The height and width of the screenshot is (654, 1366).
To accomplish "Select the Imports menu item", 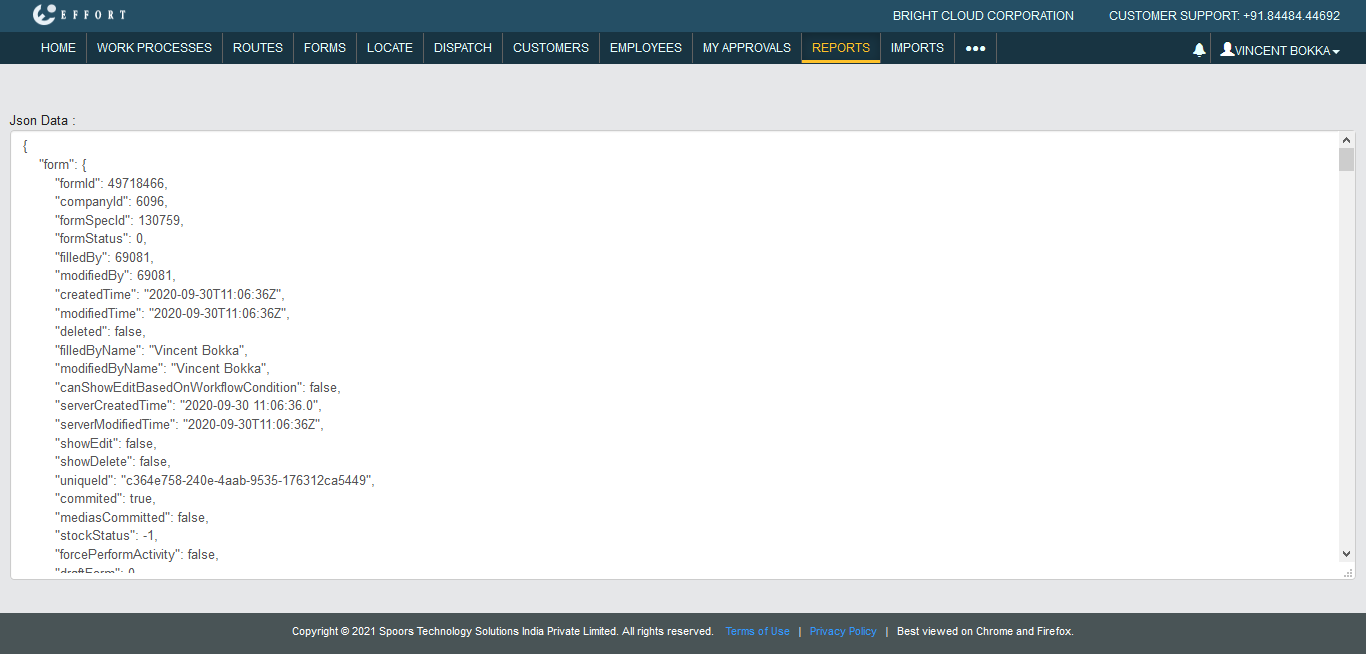I will click(x=917, y=48).
